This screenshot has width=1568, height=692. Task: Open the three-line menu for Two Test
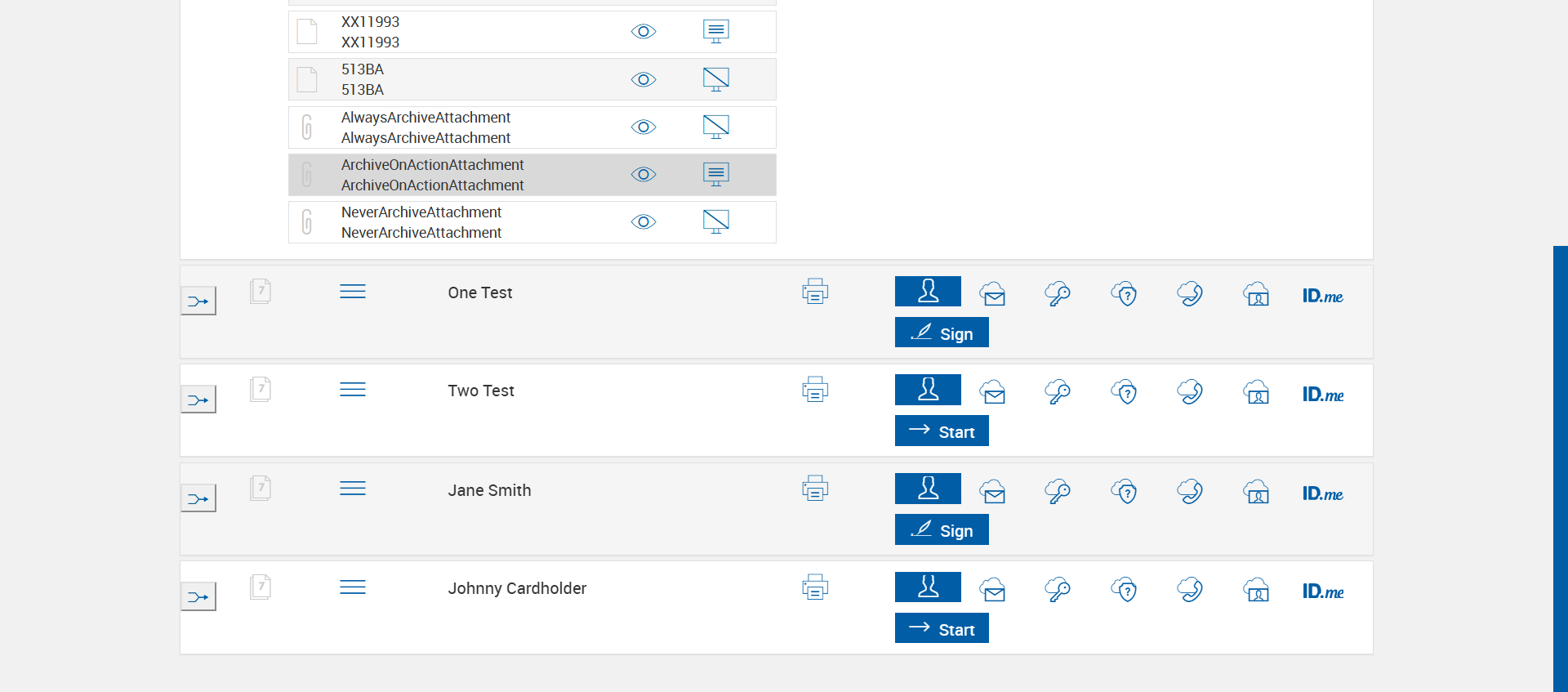pos(353,390)
